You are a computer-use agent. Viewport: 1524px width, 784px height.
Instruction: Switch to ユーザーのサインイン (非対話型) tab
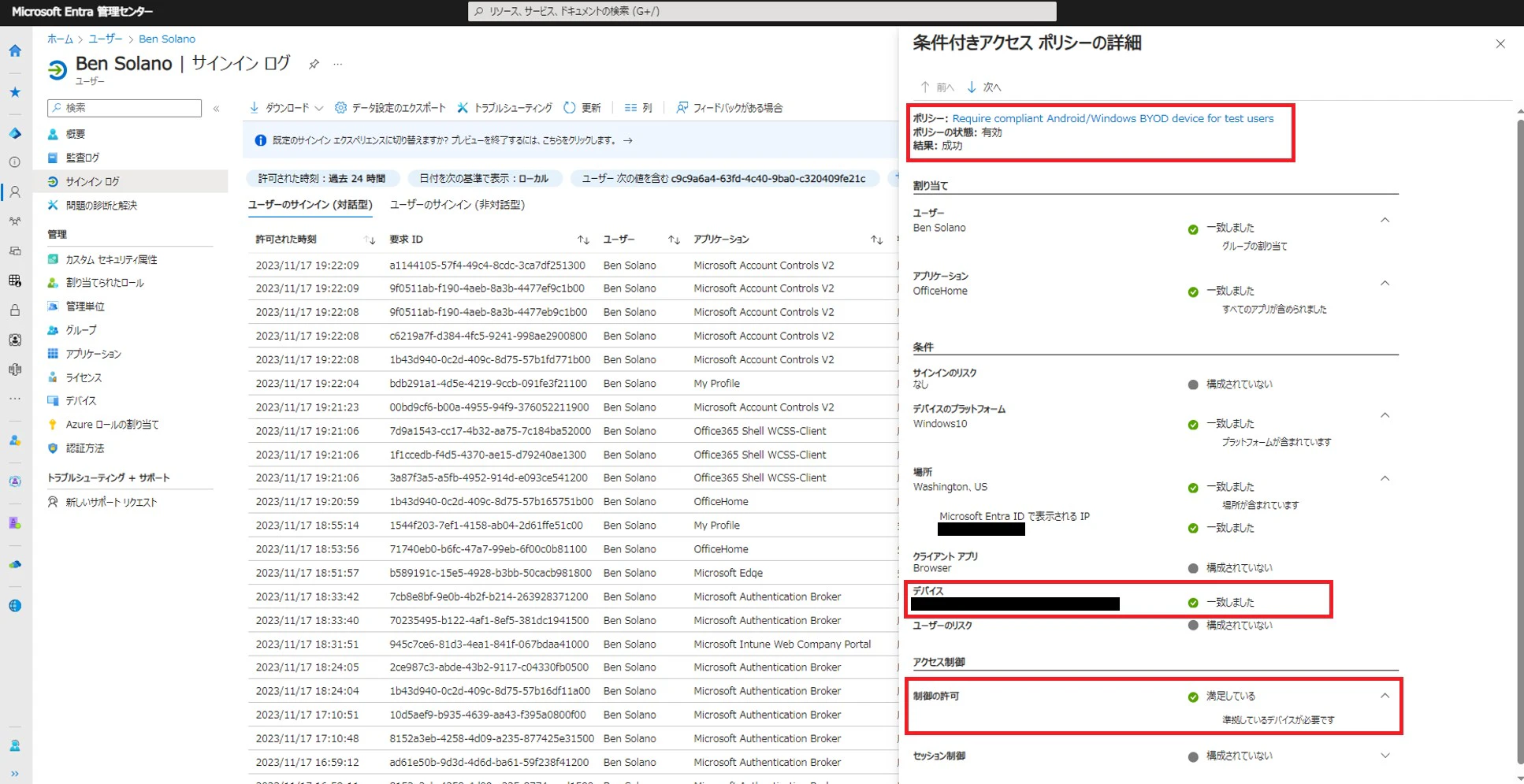point(457,205)
